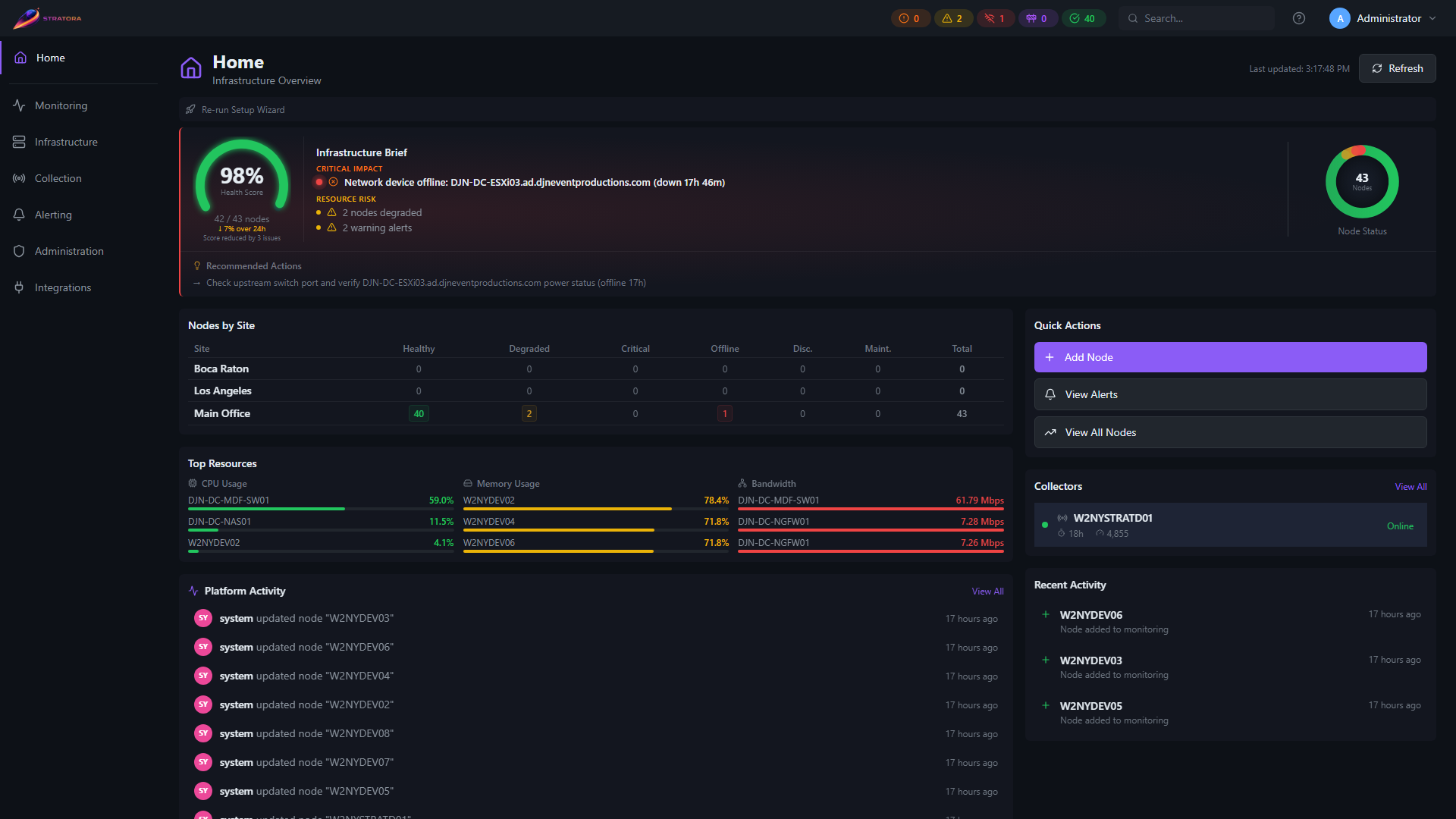
Task: Click the network device offline message
Action: (x=535, y=182)
